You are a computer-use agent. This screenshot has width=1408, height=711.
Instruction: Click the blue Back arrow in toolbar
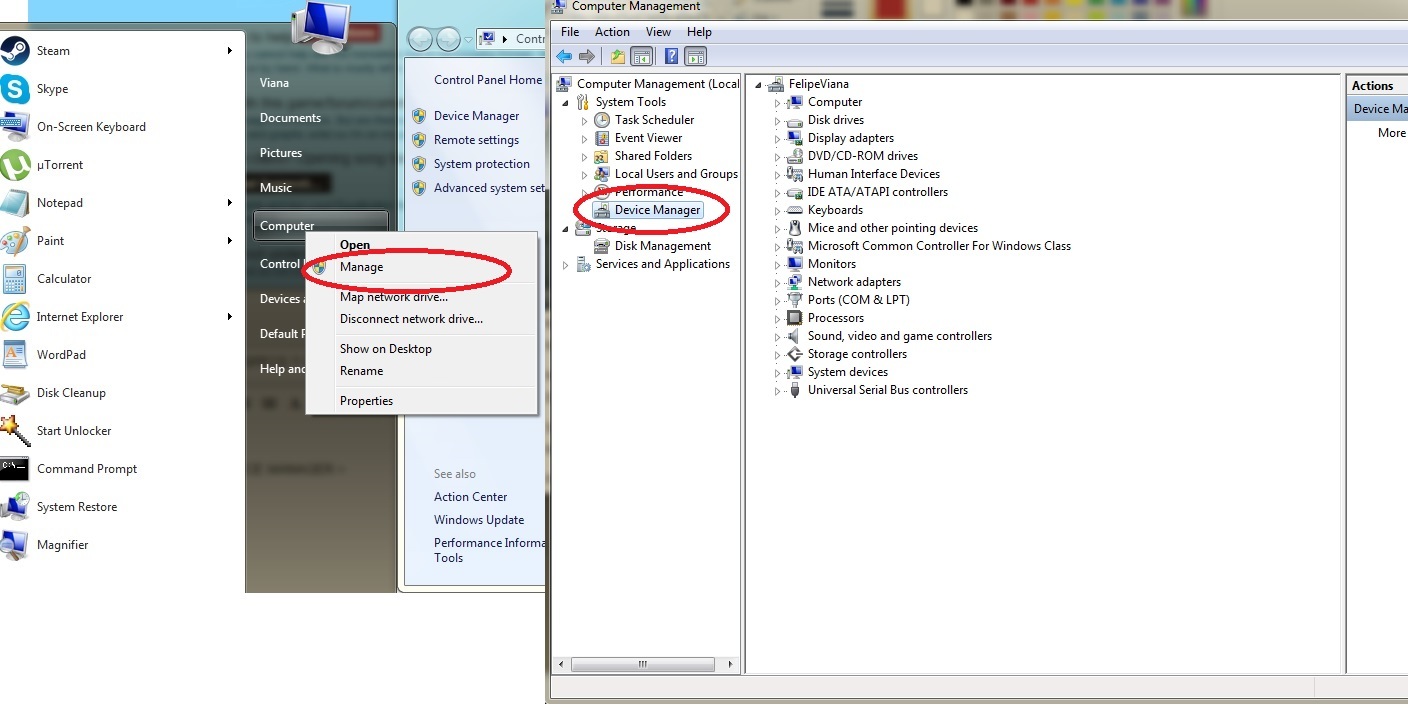[x=564, y=56]
